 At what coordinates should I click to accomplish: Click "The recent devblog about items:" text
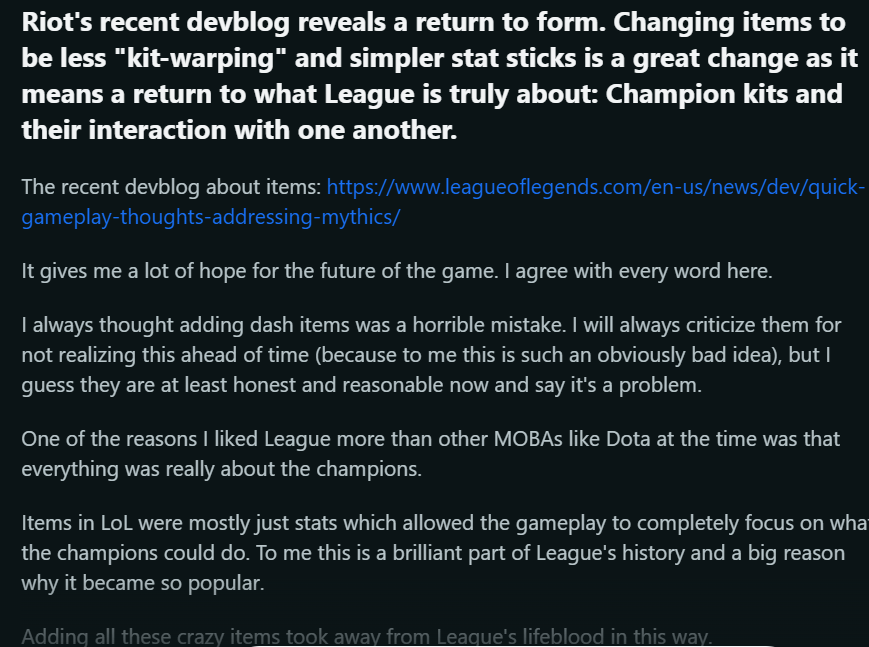(x=171, y=187)
